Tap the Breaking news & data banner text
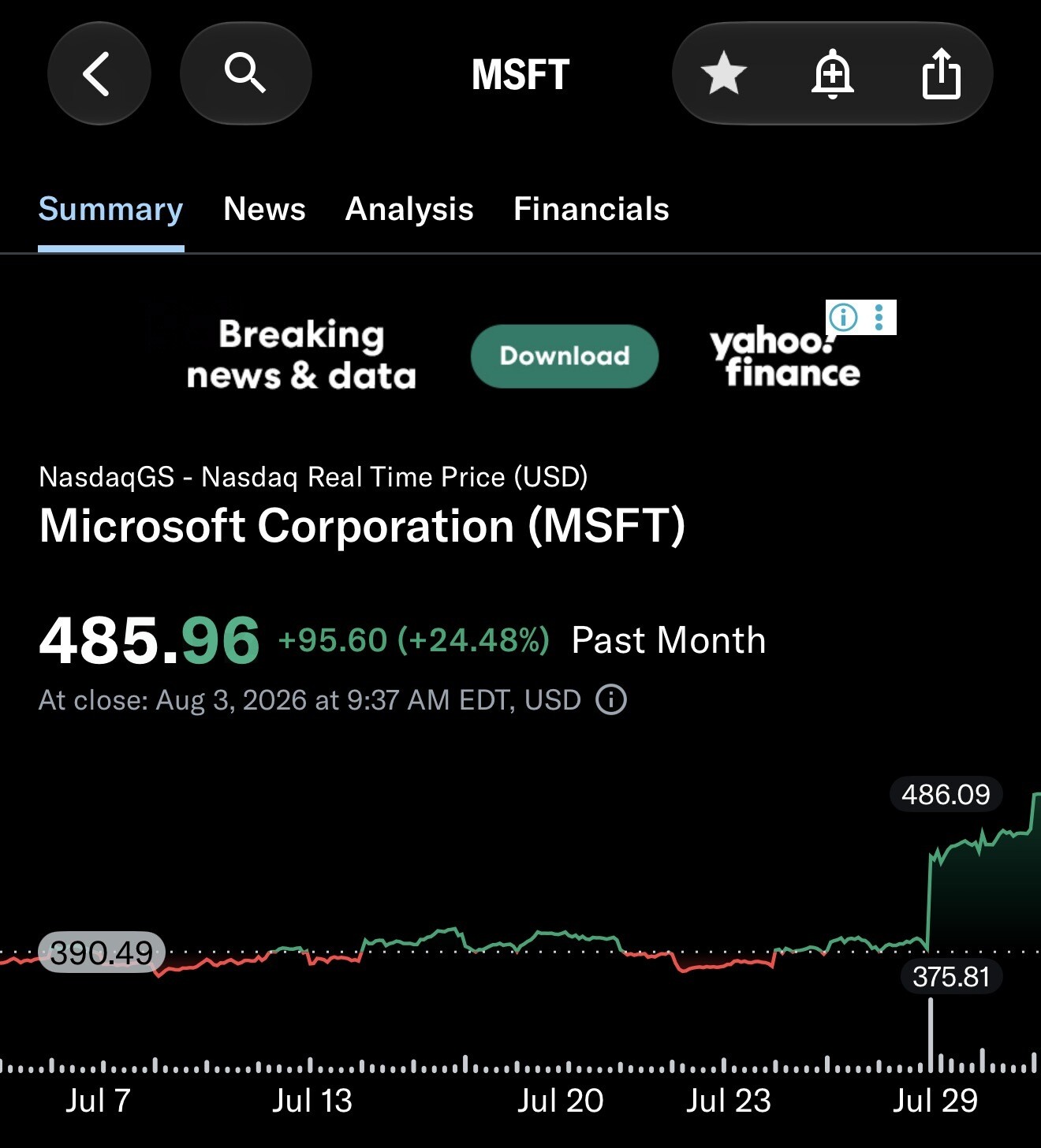 pyautogui.click(x=301, y=355)
